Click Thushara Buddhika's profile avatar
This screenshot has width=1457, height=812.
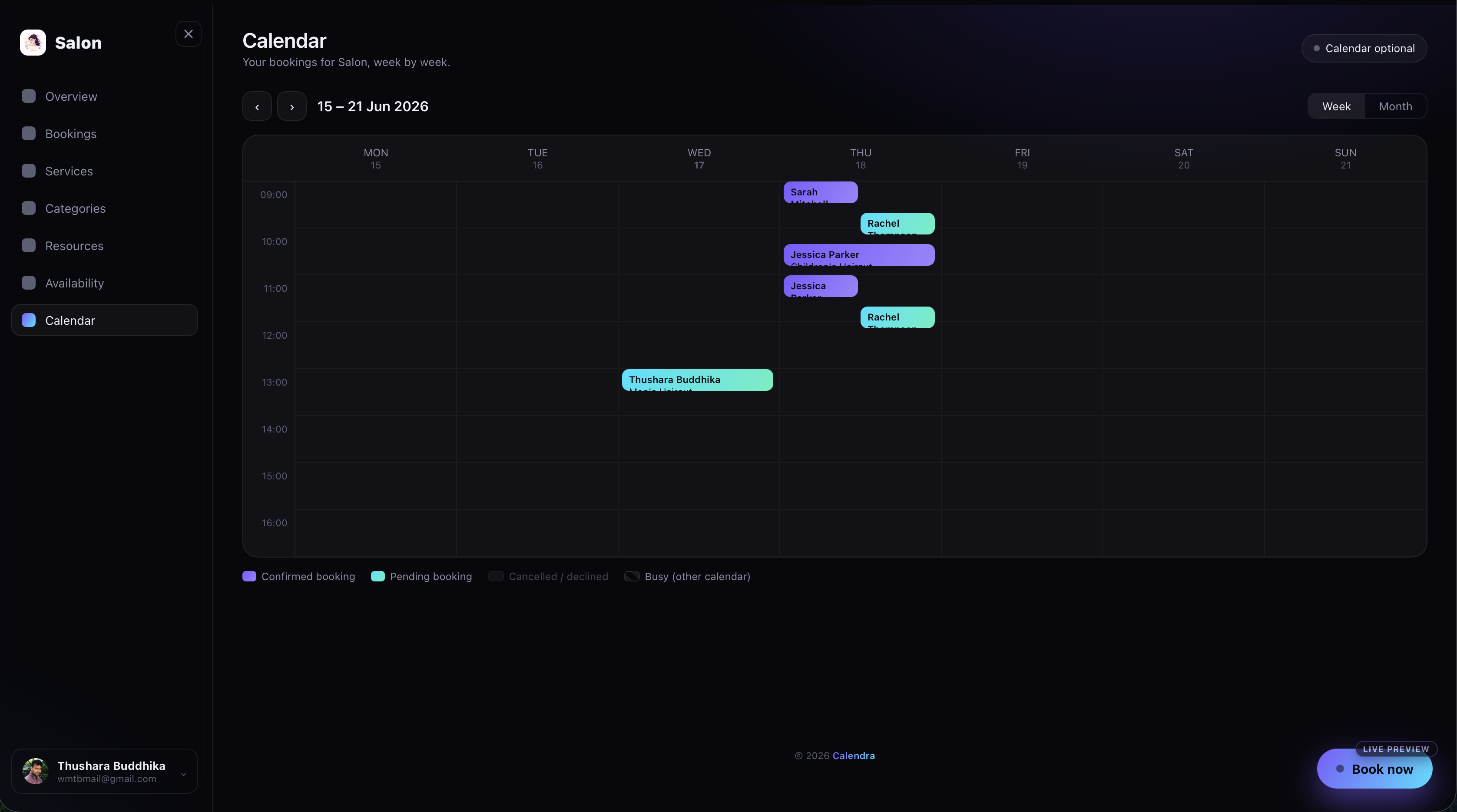point(35,771)
